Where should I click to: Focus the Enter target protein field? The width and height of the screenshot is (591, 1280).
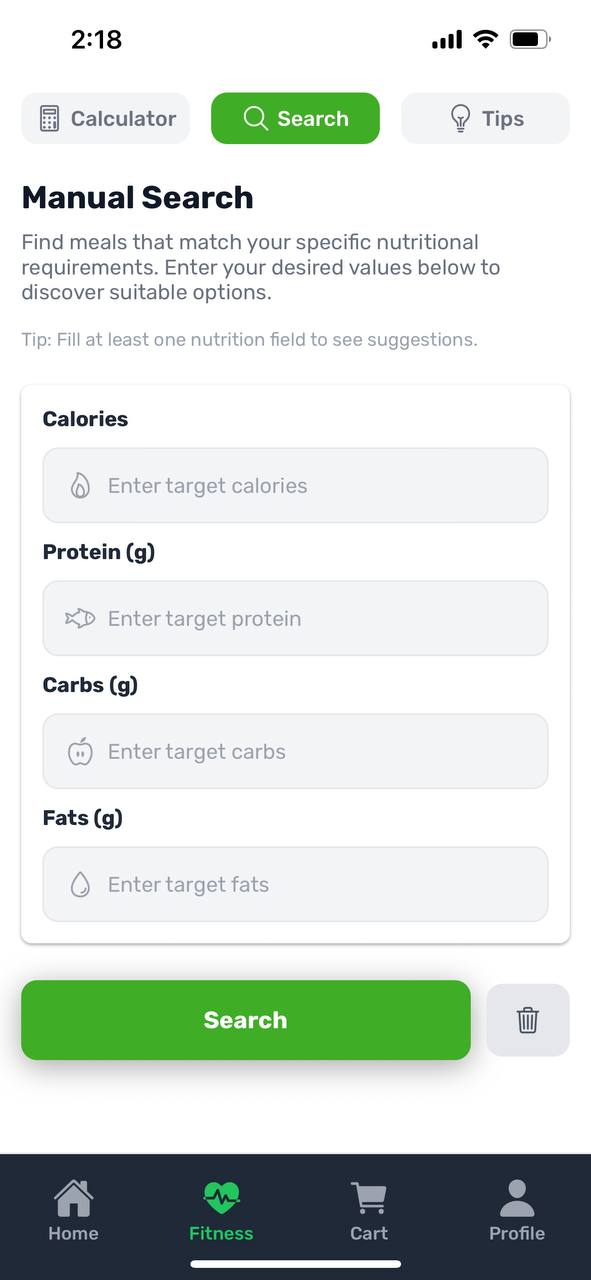295,618
